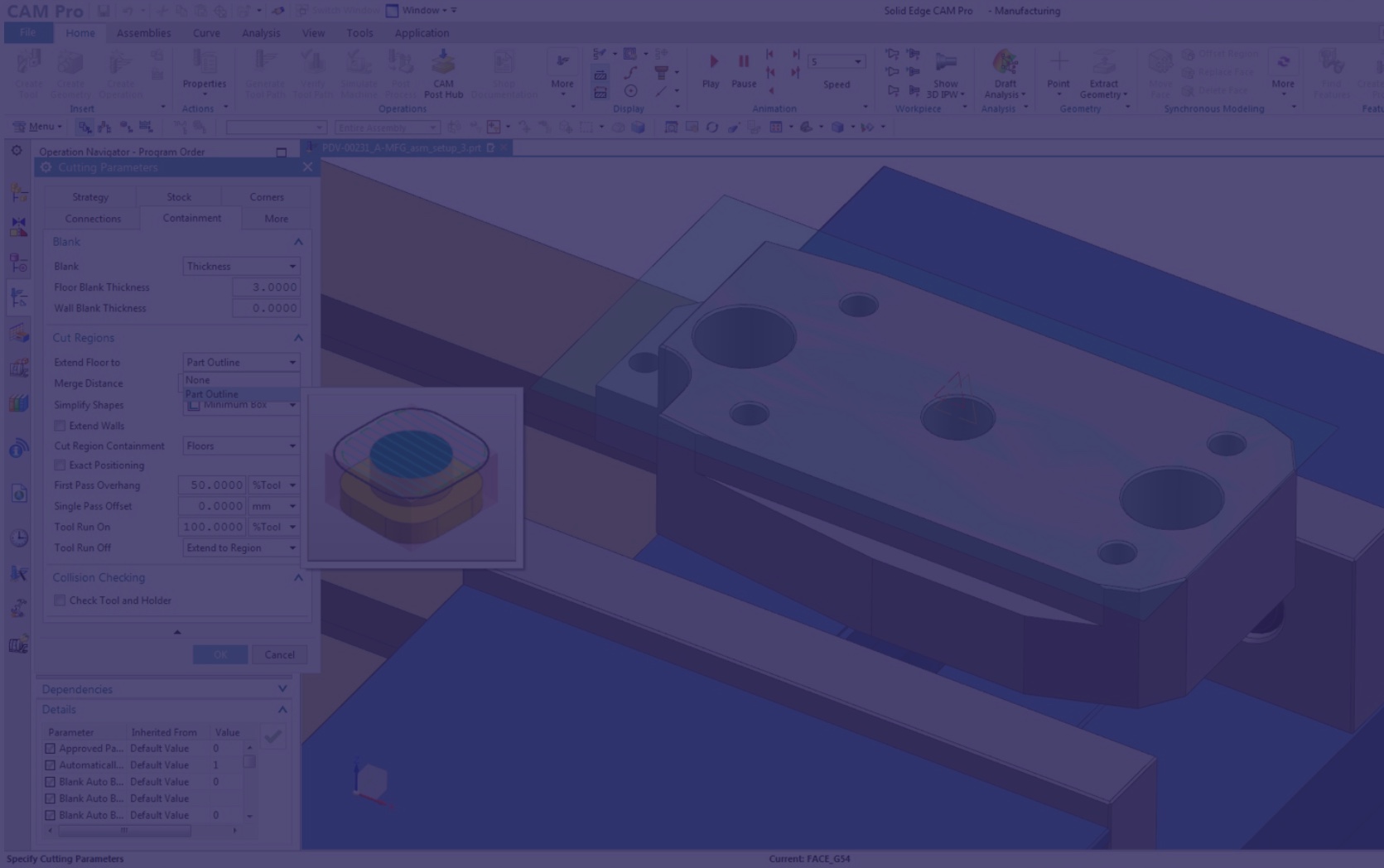Collapse the Details panel
Viewport: 1384px width, 868px height.
(x=282, y=710)
